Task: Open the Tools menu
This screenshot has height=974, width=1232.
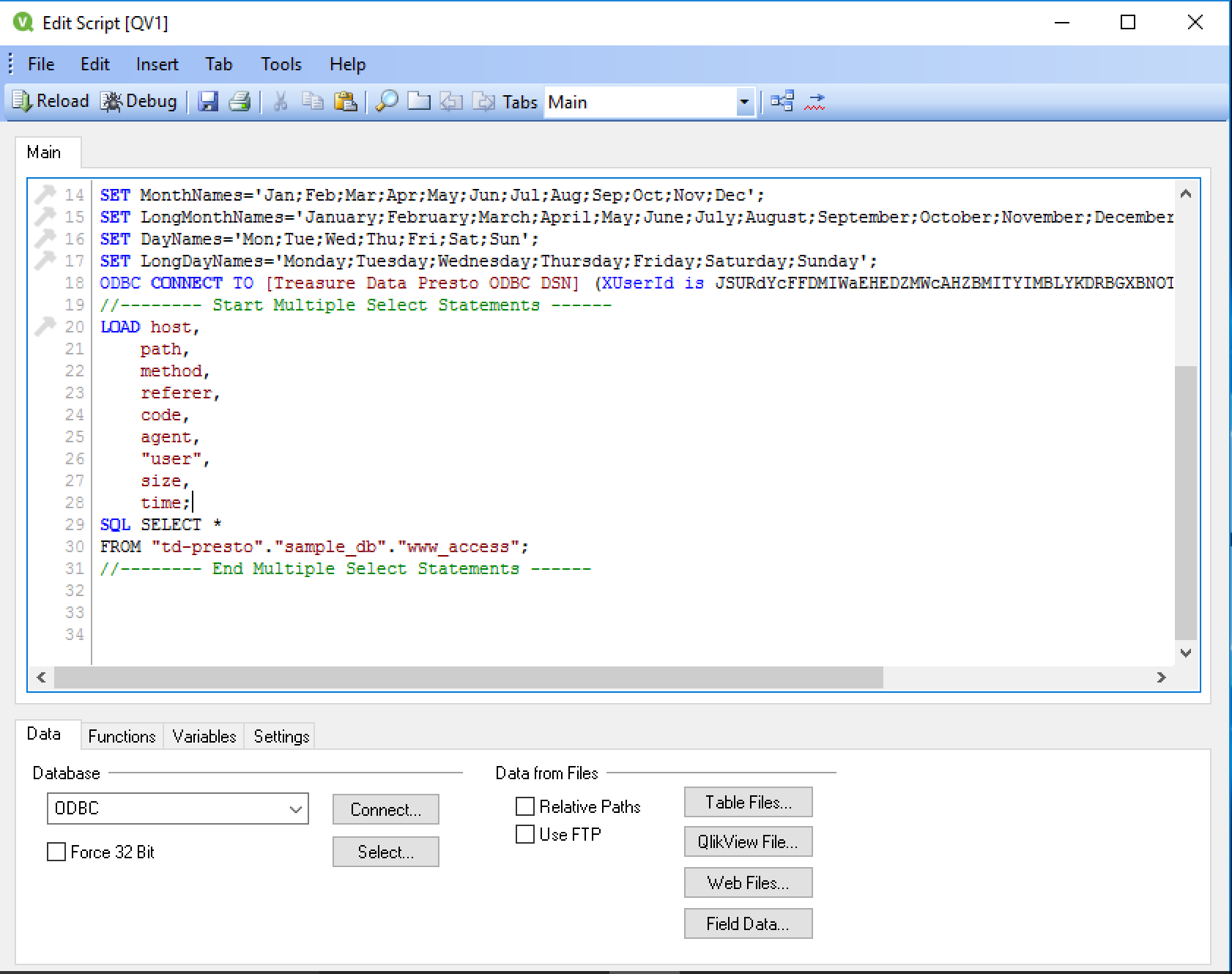Action: (281, 64)
